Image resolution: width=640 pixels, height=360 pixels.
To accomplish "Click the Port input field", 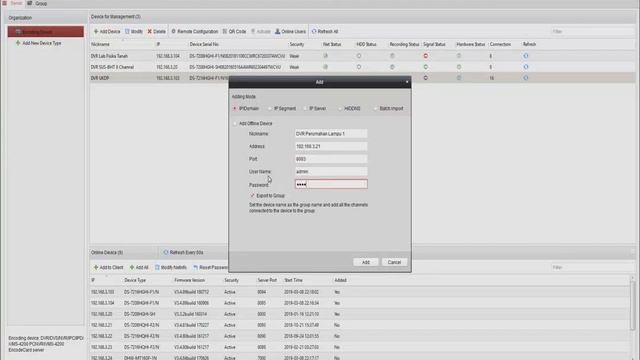I will [x=331, y=159].
